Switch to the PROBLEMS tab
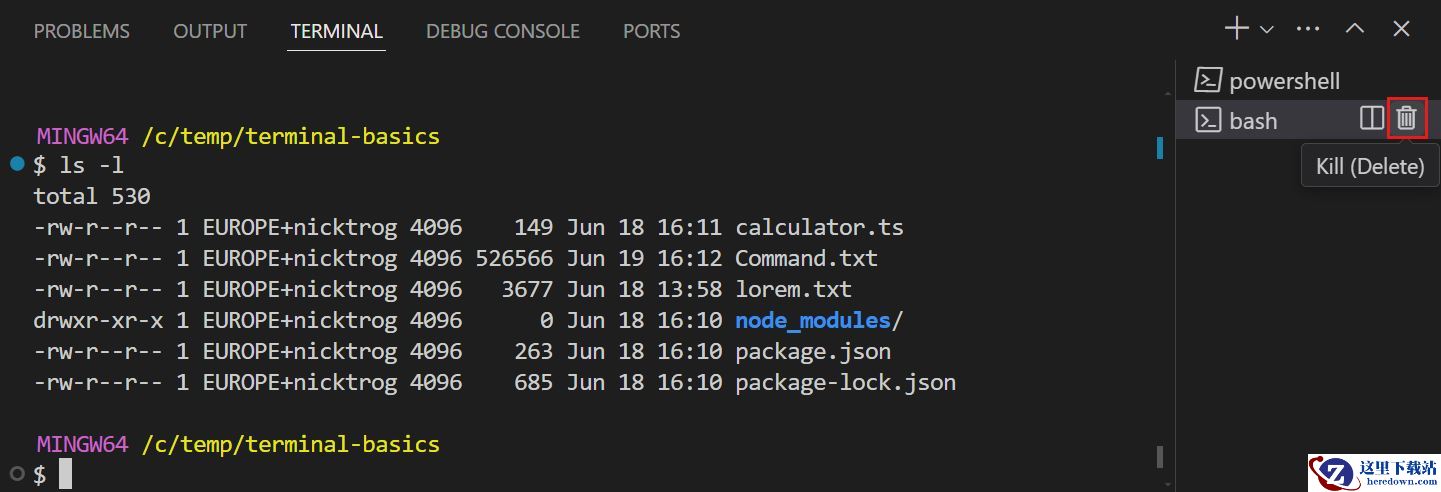 82,31
